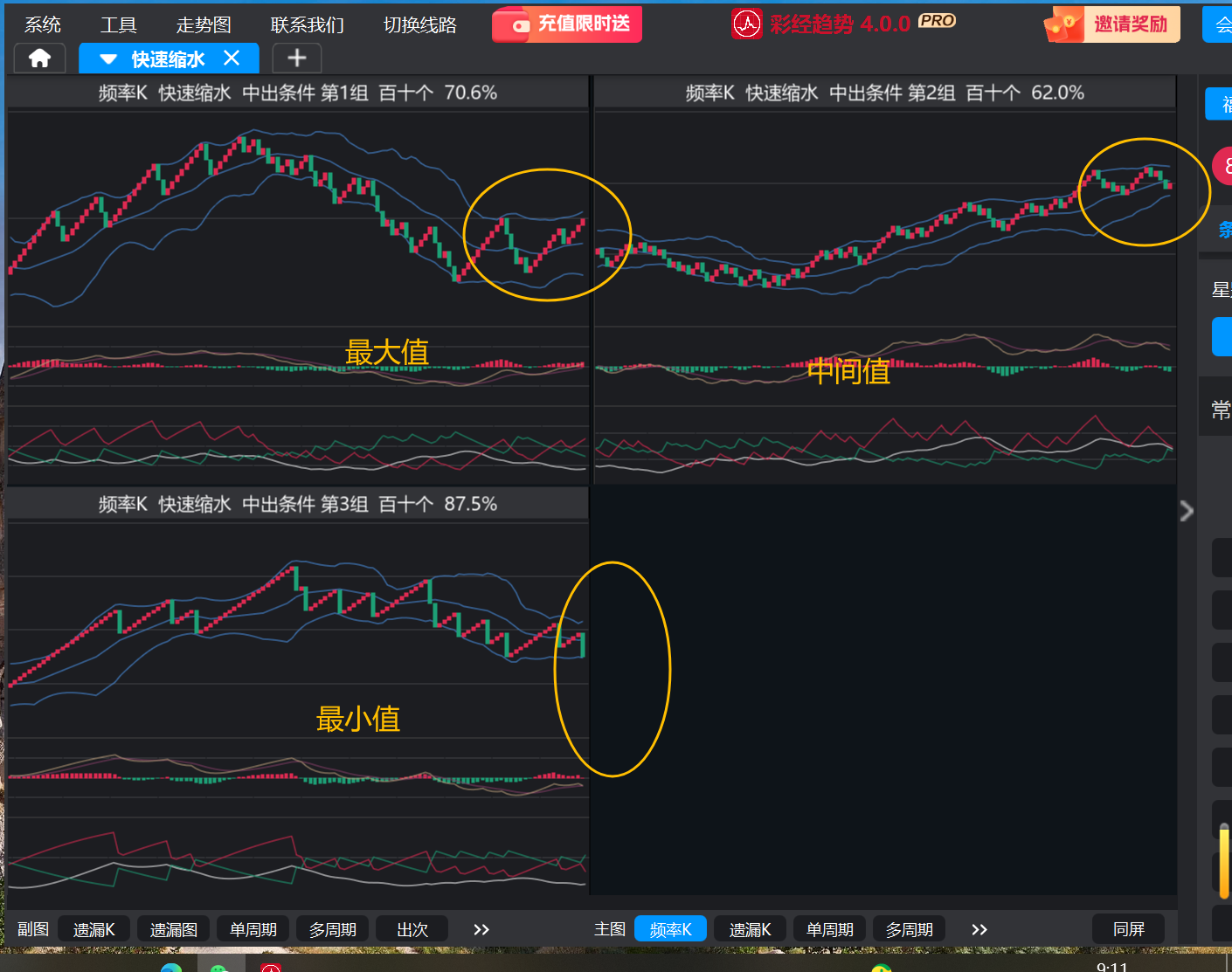Click the home icon tab
This screenshot has width=1232, height=972.
39,59
